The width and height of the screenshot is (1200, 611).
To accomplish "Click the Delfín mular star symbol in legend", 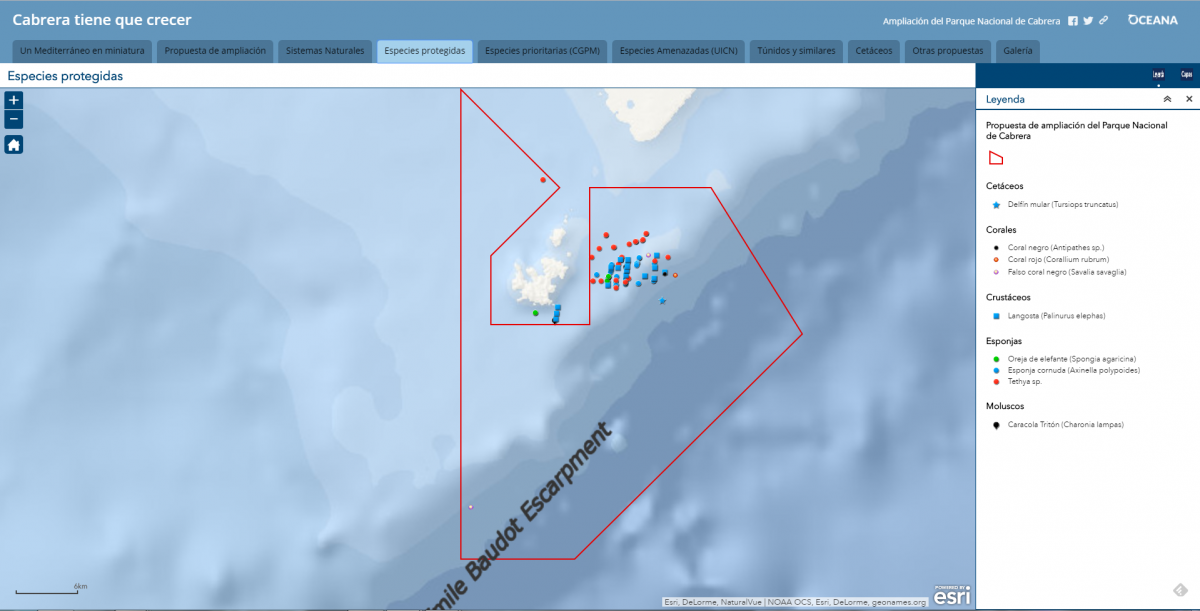I will [x=994, y=204].
